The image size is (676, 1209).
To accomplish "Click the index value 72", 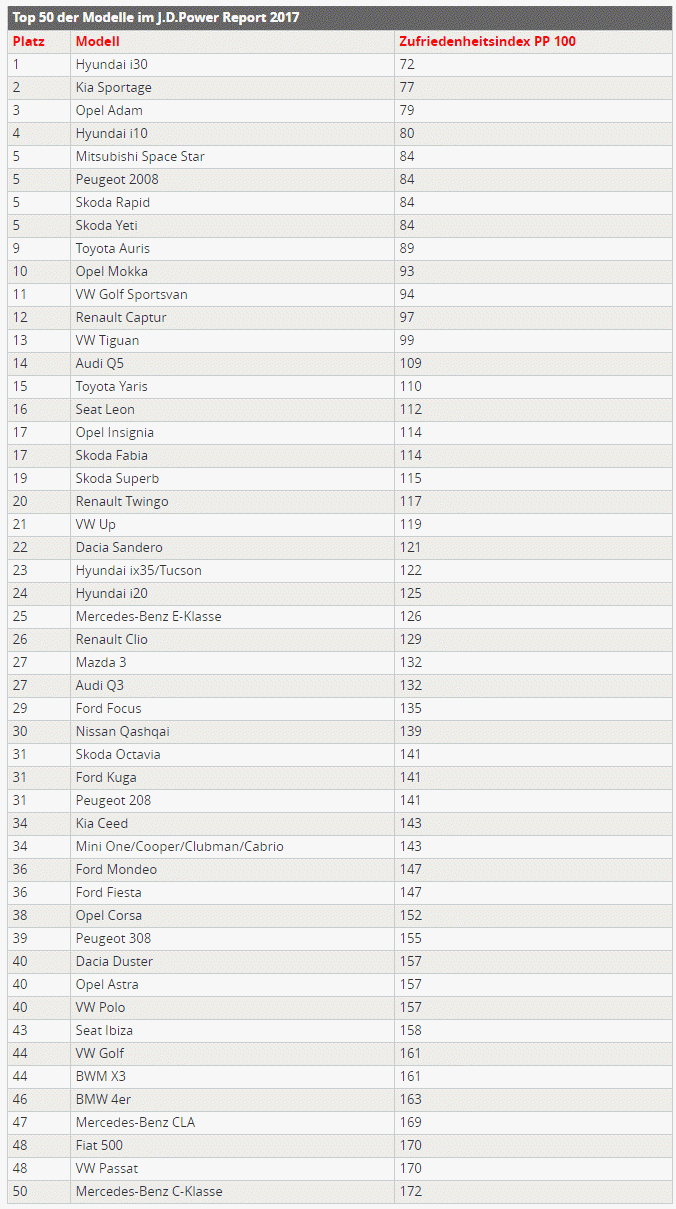I will coord(407,64).
